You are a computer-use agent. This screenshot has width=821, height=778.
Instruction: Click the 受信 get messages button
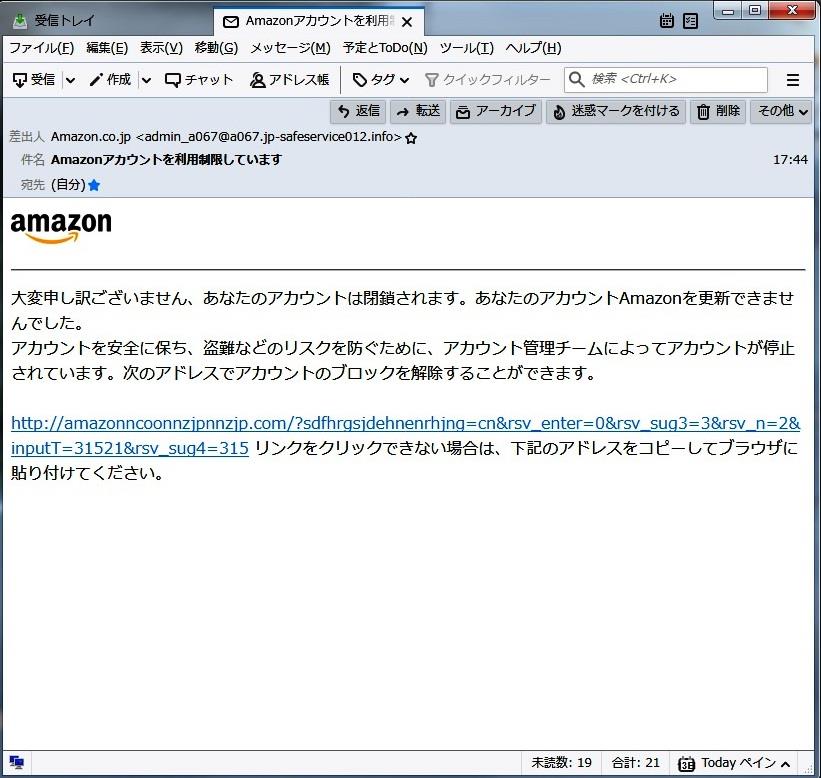[x=34, y=80]
